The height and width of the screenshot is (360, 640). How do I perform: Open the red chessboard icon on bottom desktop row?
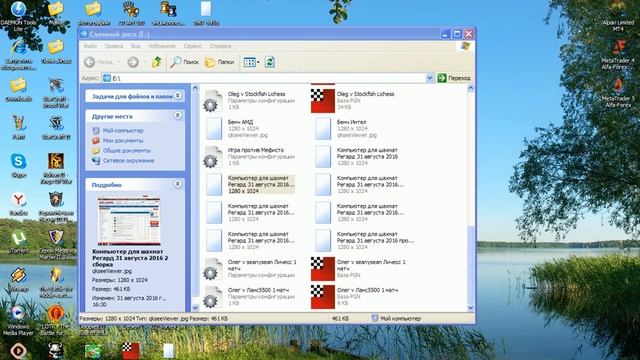(131, 351)
